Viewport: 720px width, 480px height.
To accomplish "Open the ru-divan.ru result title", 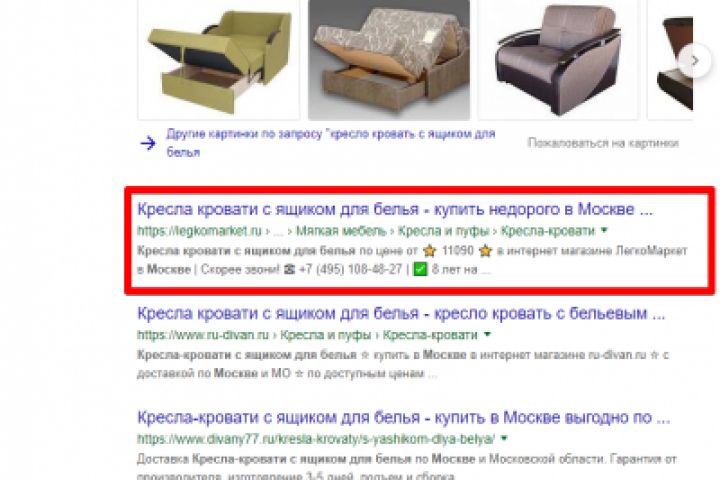I will click(x=401, y=314).
